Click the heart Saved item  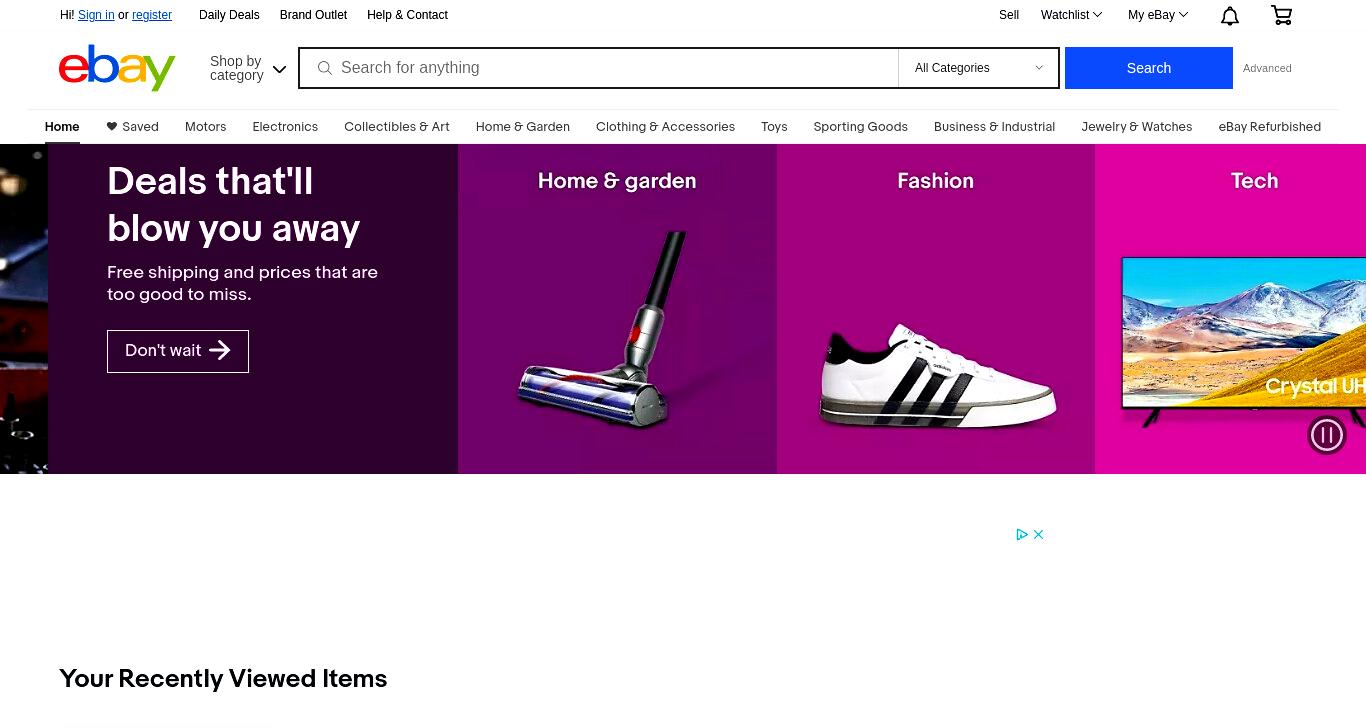(132, 127)
